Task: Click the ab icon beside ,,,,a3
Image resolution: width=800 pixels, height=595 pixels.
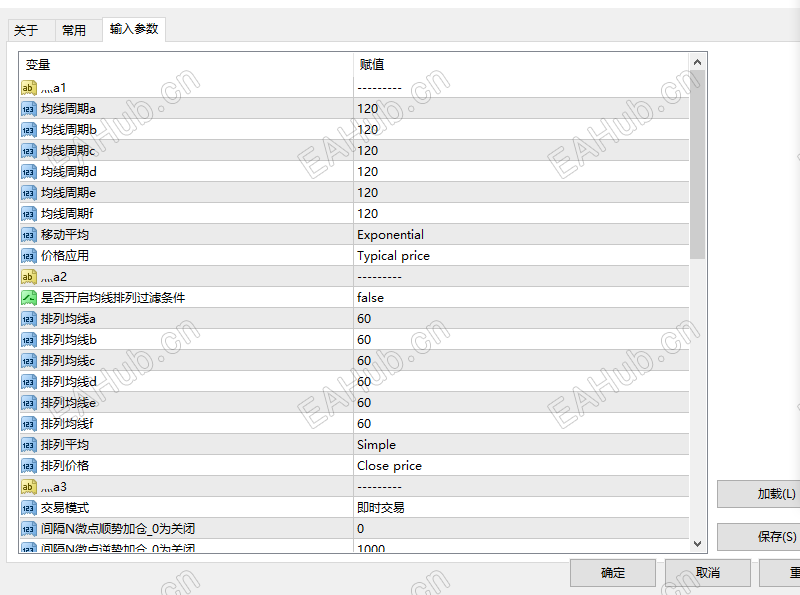Action: tap(27, 486)
